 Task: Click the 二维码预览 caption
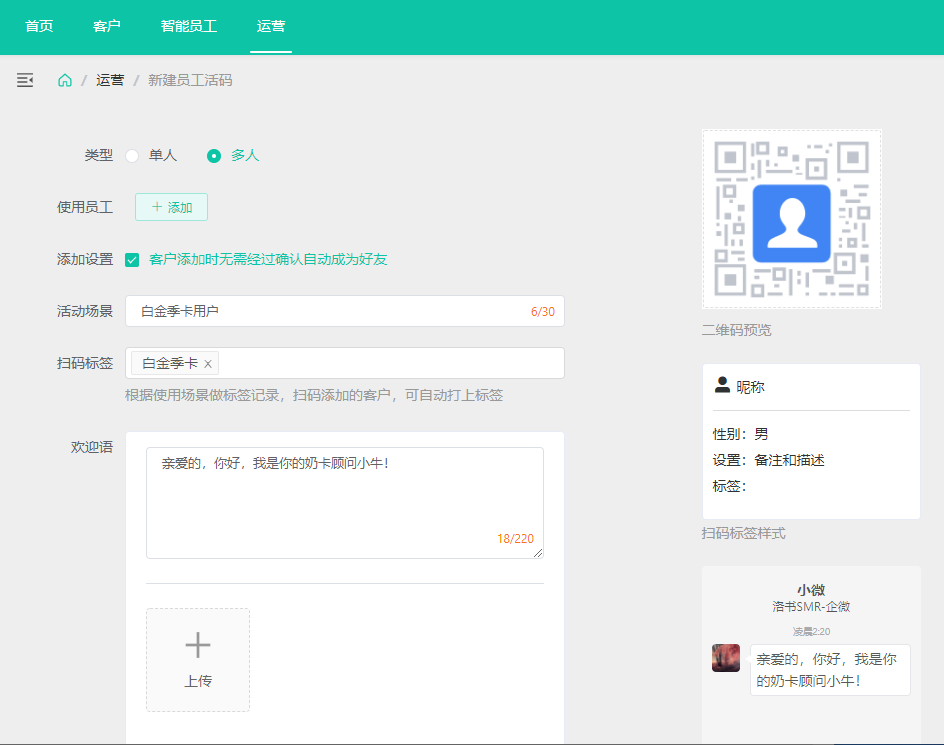coord(736,330)
